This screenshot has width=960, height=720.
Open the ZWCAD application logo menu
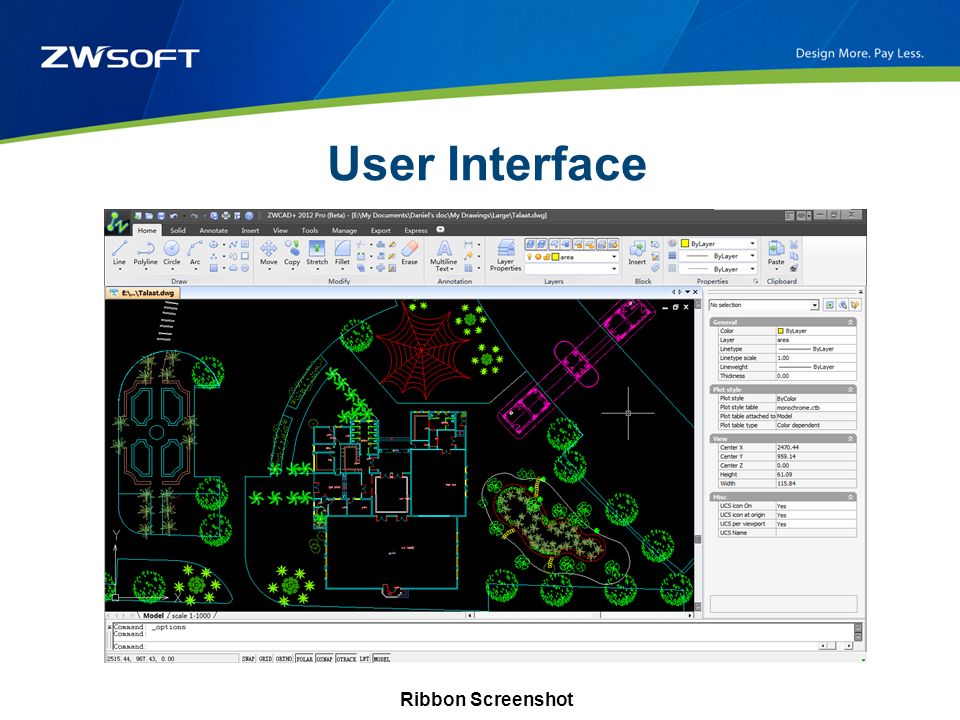[117, 223]
